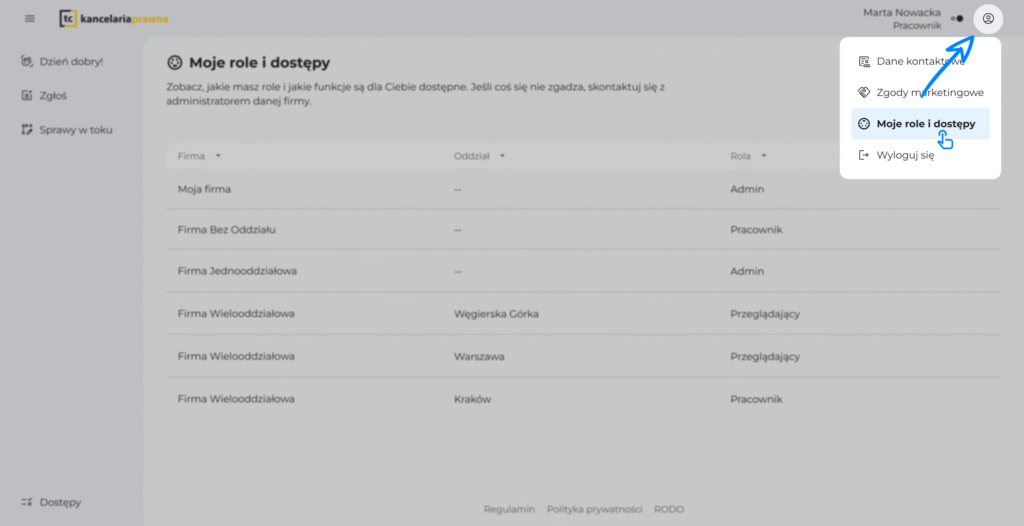Open the RODO footer link

coord(669,509)
